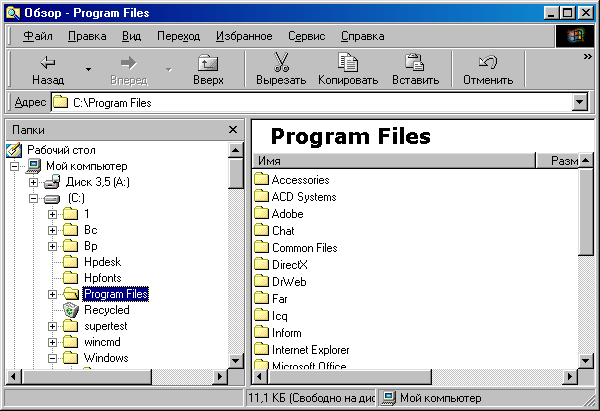The height and width of the screenshot is (411, 600).
Task: Click the Копировать toolbar icon
Action: point(347,62)
